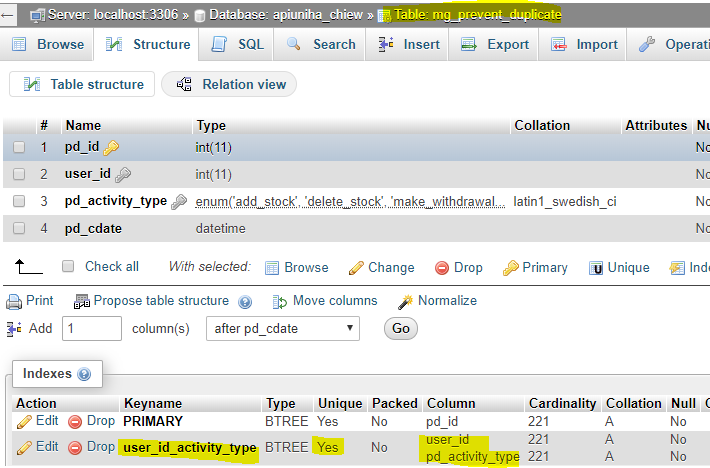Click the Primary key icon in With selected

[510, 268]
